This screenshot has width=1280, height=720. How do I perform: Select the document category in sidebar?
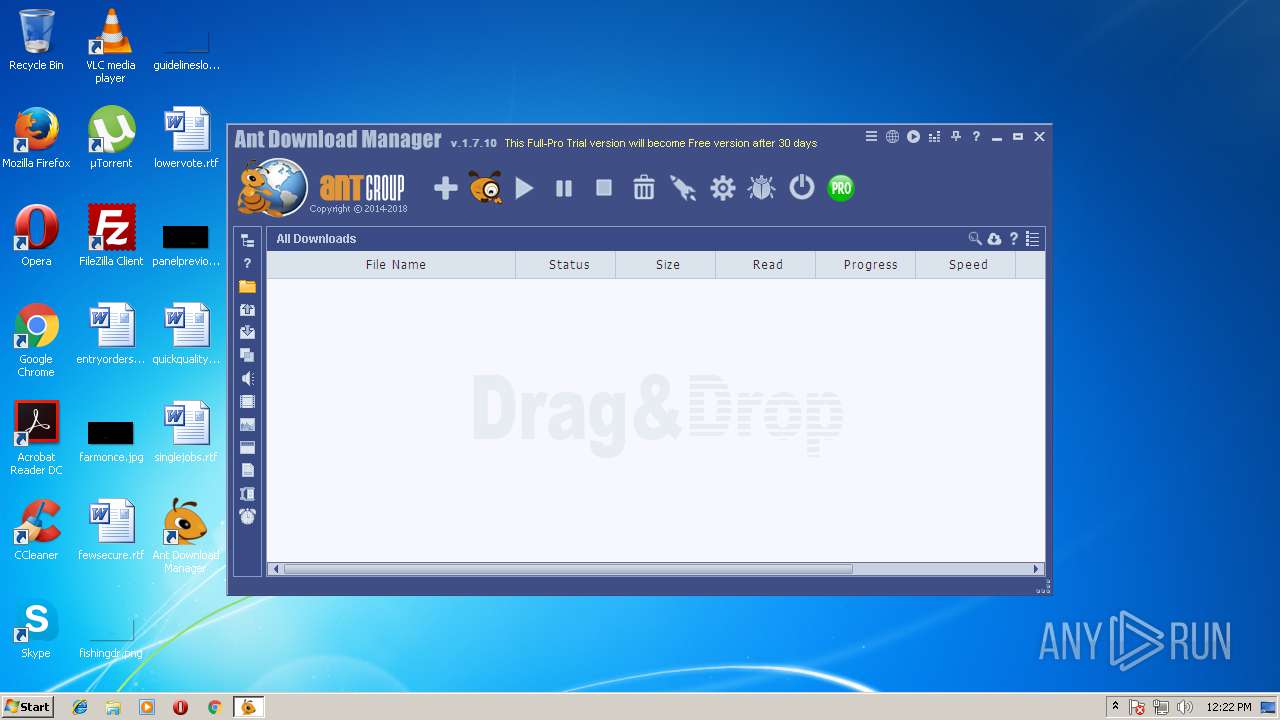coord(247,470)
